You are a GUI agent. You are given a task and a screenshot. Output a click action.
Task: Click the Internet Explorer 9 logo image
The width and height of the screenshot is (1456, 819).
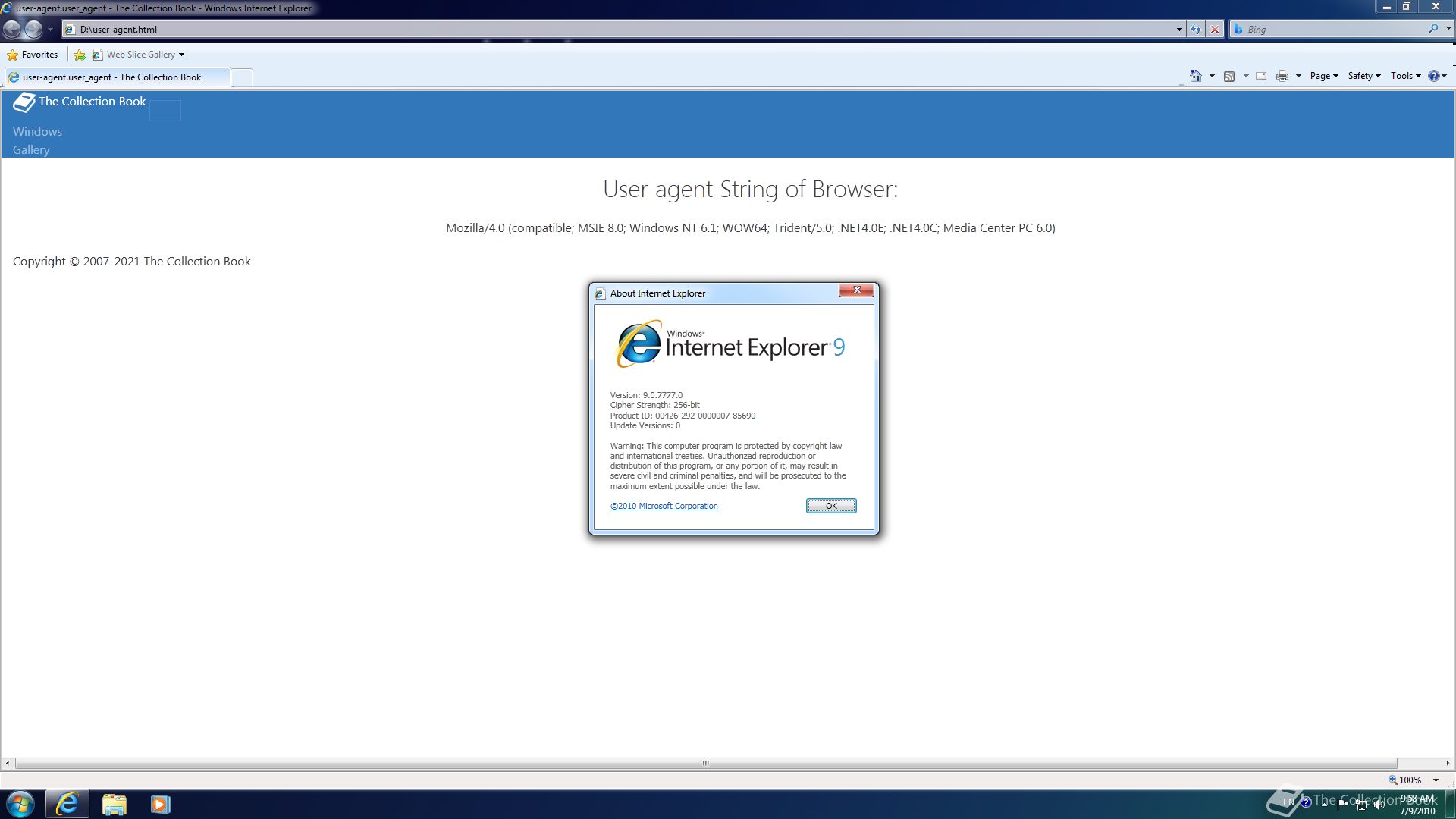click(x=731, y=344)
